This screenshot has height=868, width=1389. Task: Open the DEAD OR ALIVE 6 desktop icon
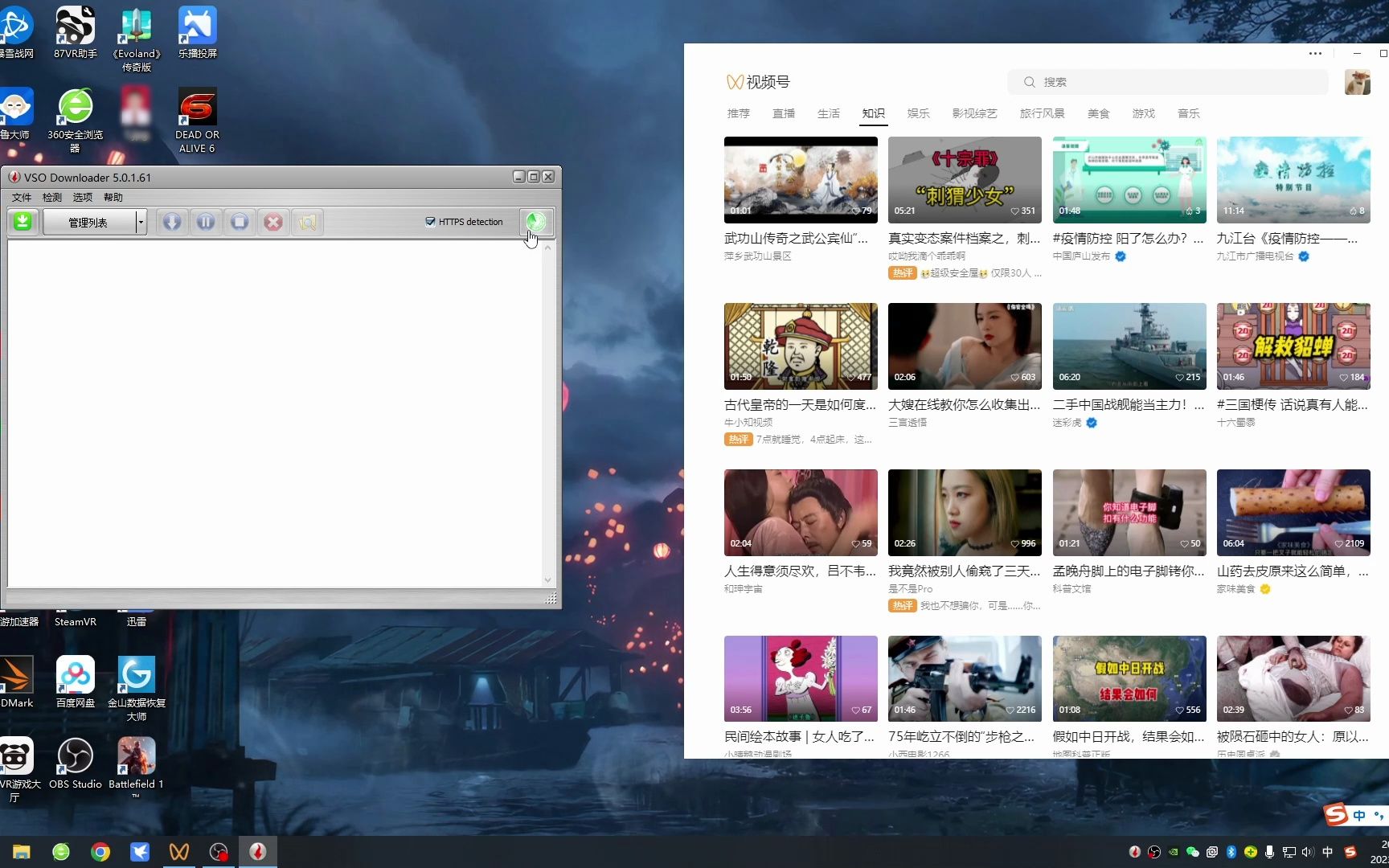198,121
